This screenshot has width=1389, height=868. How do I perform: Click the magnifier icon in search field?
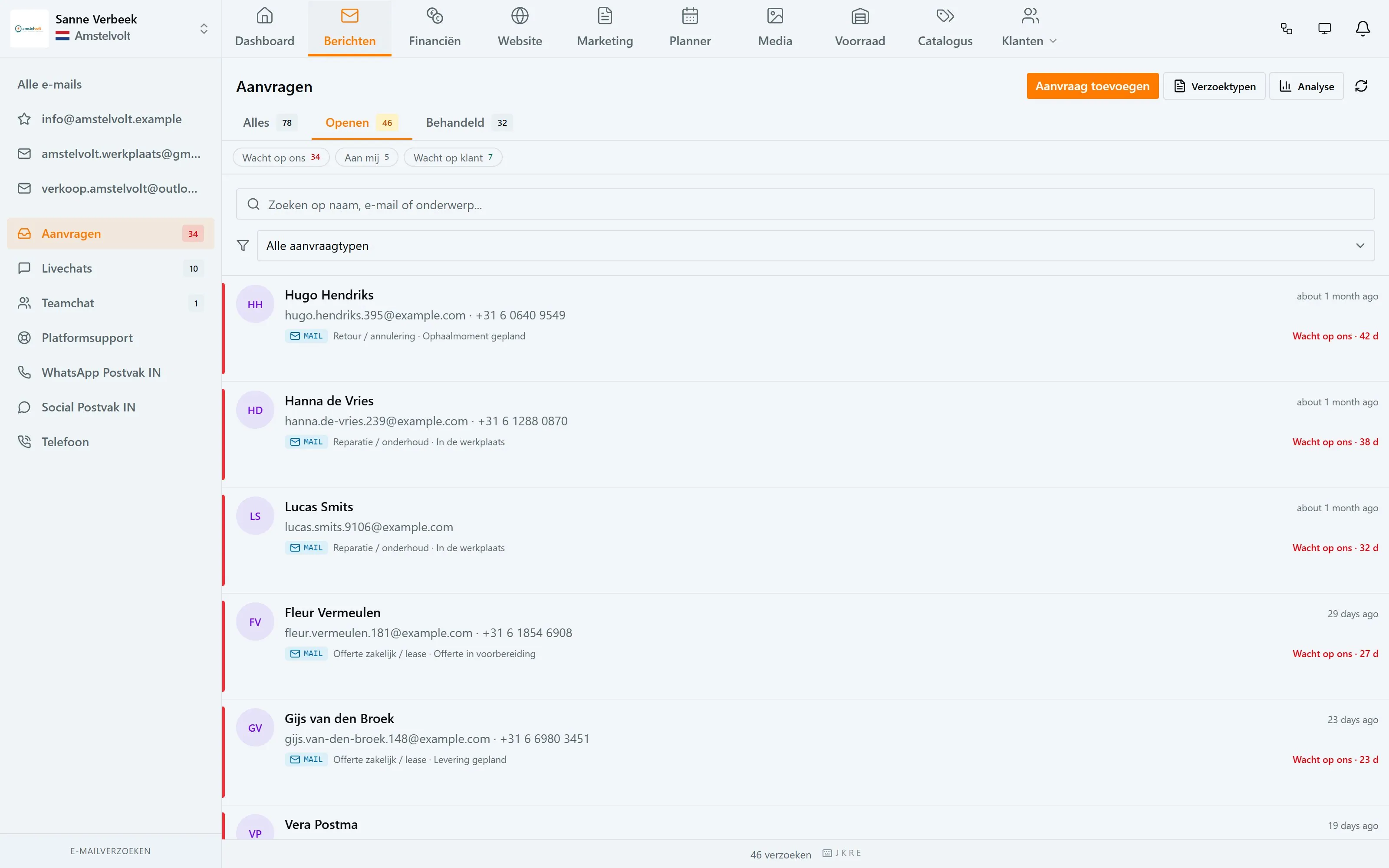coord(253,204)
